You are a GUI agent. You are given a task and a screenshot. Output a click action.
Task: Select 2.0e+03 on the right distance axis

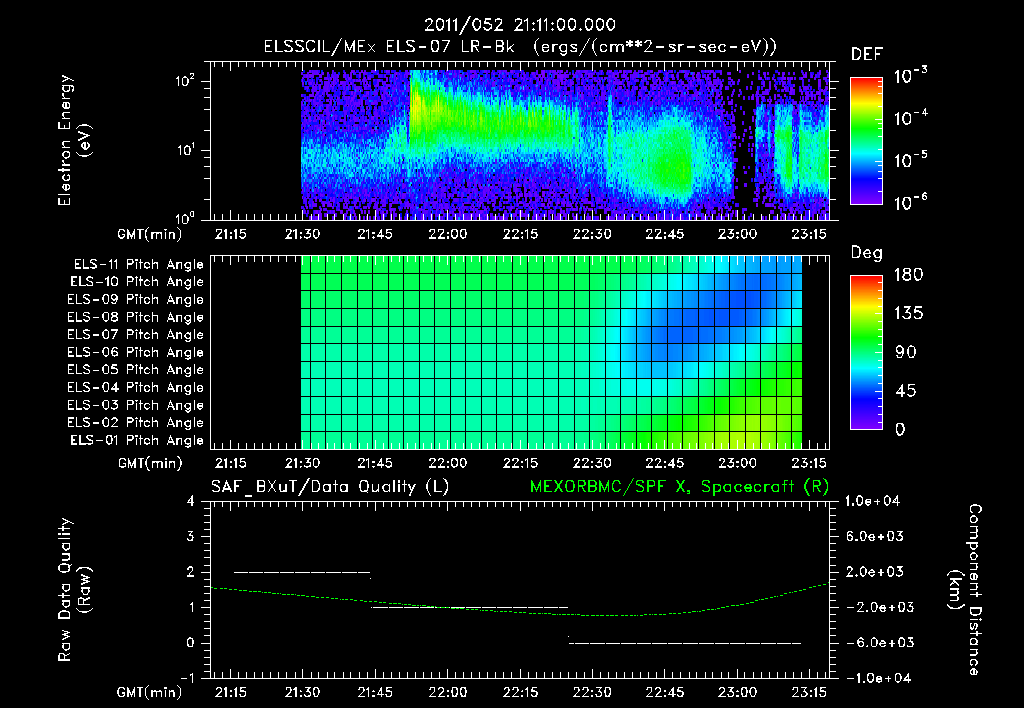[875, 571]
